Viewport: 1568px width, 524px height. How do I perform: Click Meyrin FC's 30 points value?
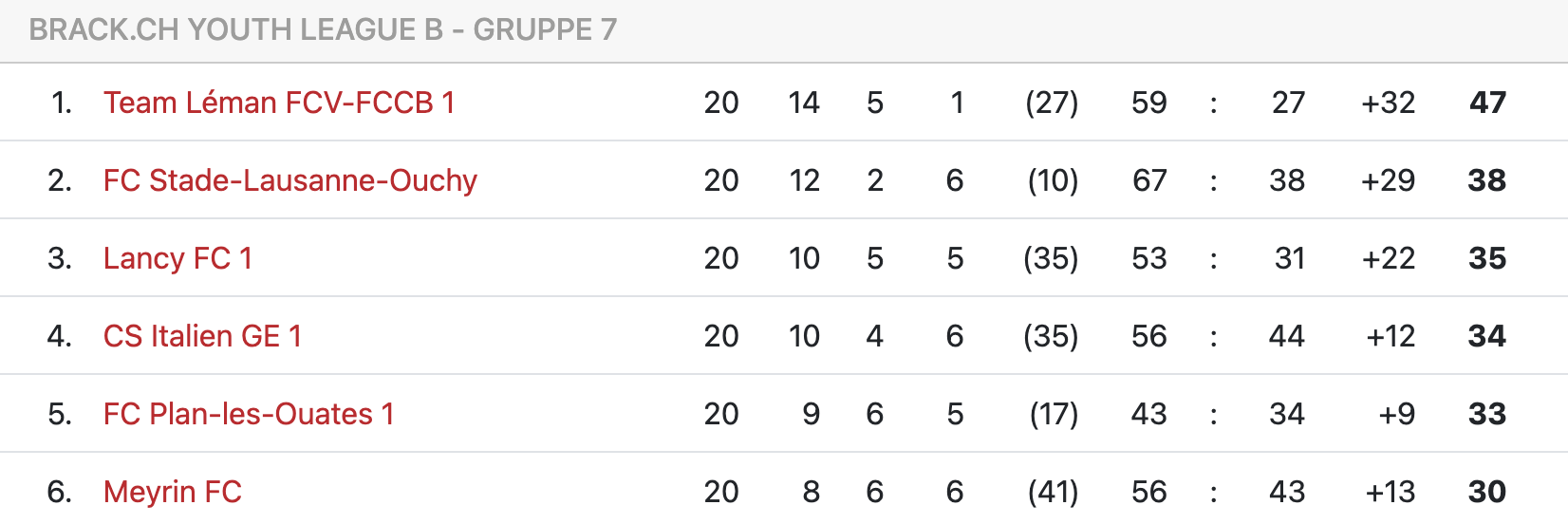coord(1487,492)
